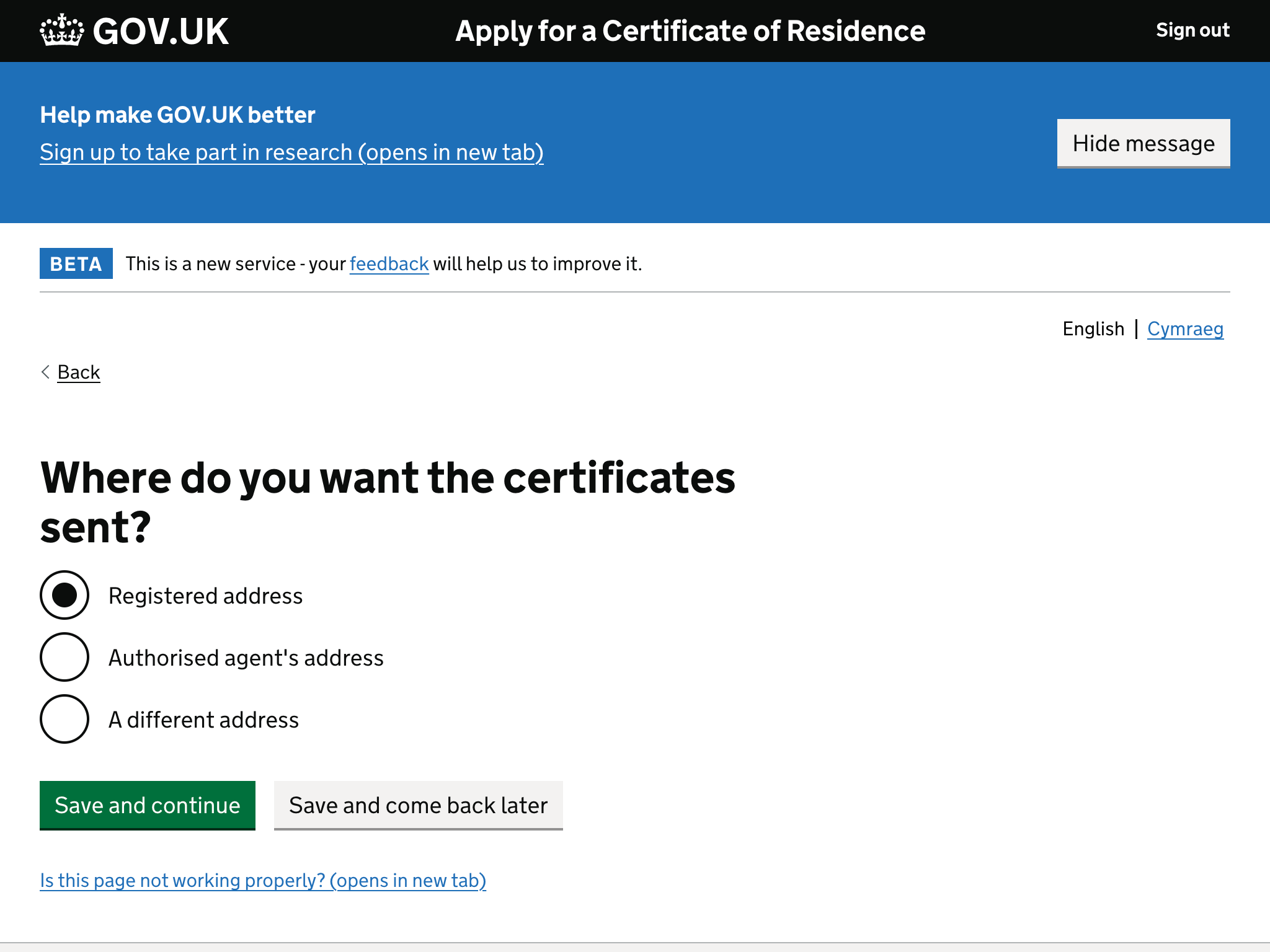Hide the research participation message

click(x=1143, y=143)
